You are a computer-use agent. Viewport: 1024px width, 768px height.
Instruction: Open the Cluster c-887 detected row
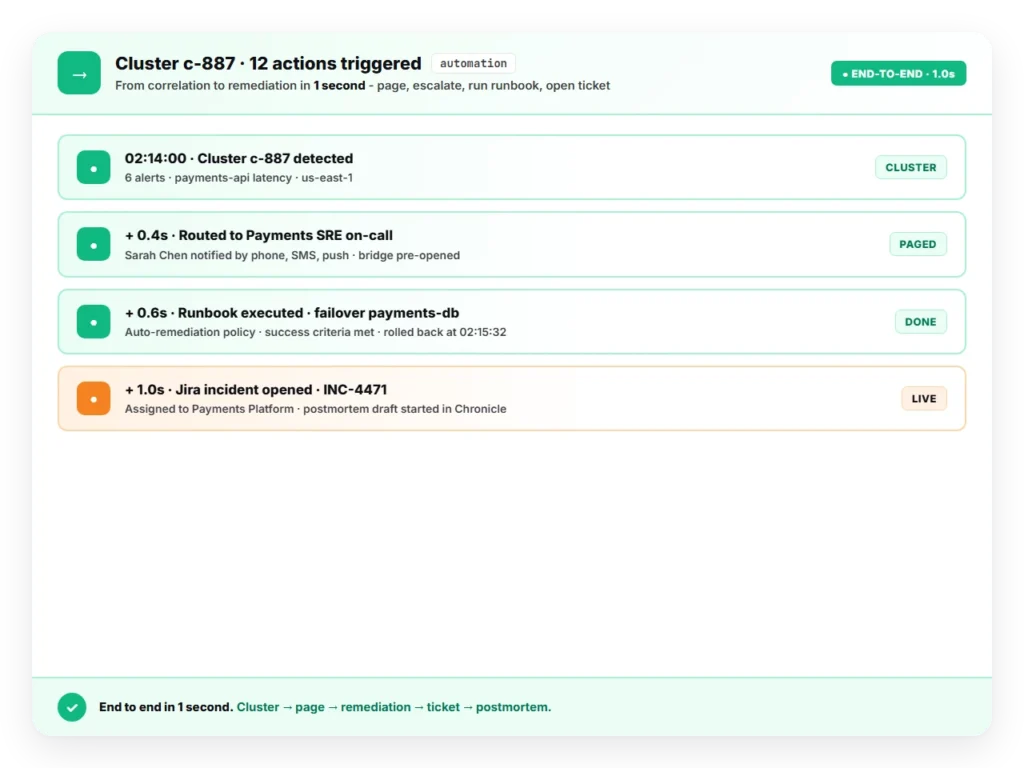coord(511,167)
